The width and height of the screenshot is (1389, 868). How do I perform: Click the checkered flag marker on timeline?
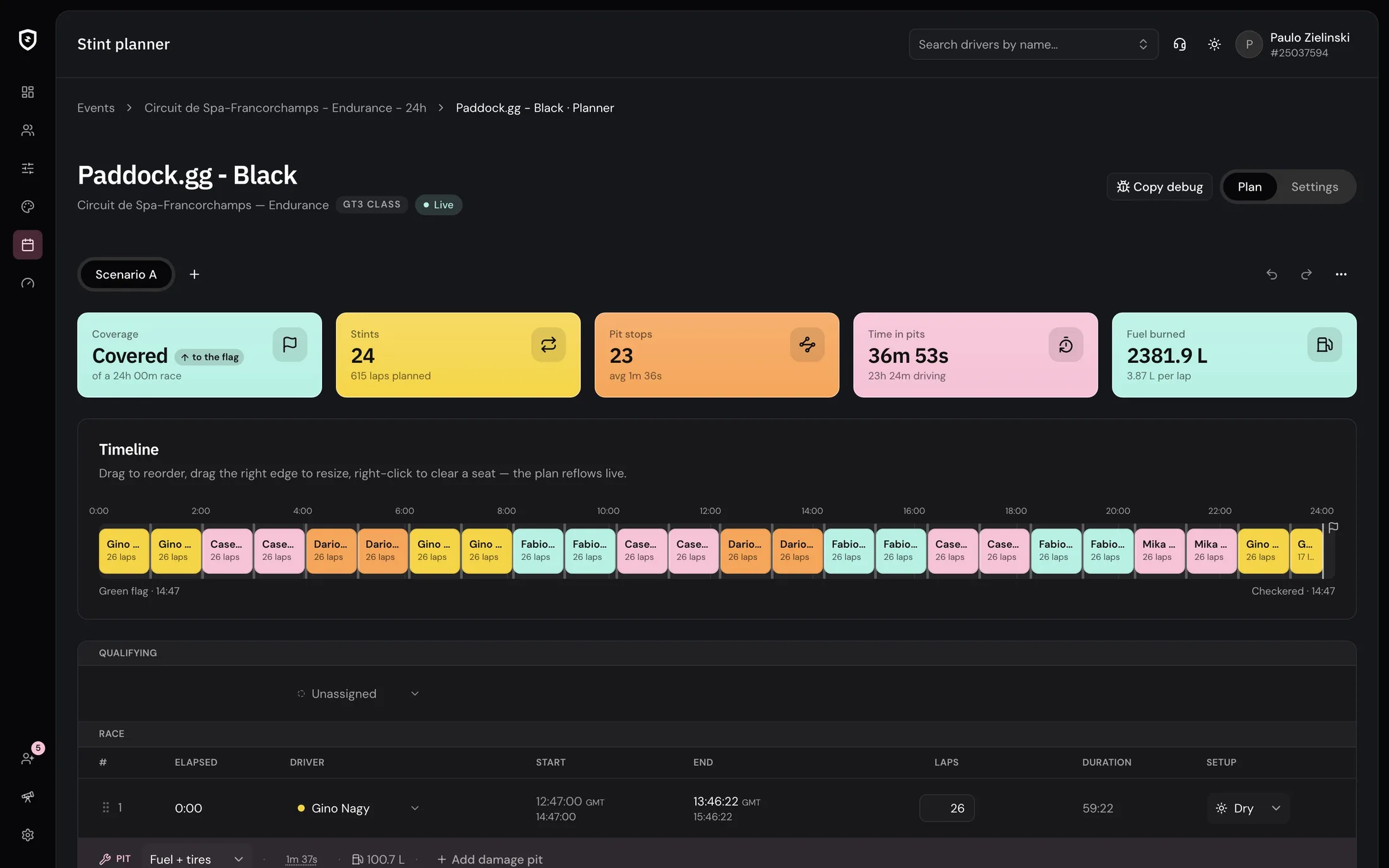tap(1333, 528)
